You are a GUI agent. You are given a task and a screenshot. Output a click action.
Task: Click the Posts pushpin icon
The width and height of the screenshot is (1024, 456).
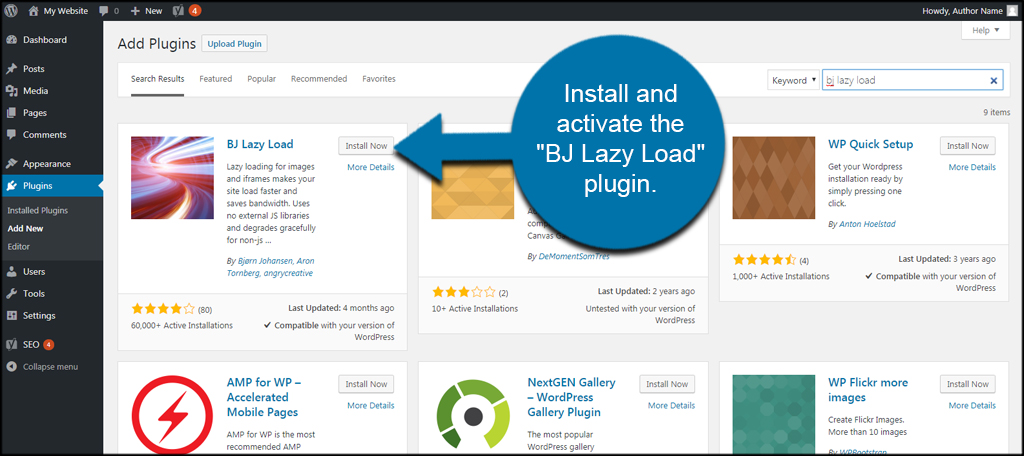coord(12,69)
